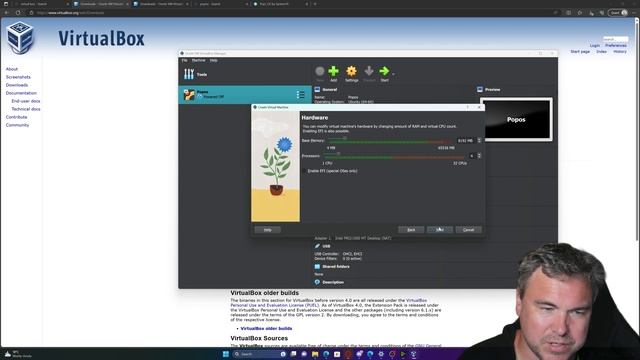Open the Windows Start menu icon

coord(226,354)
